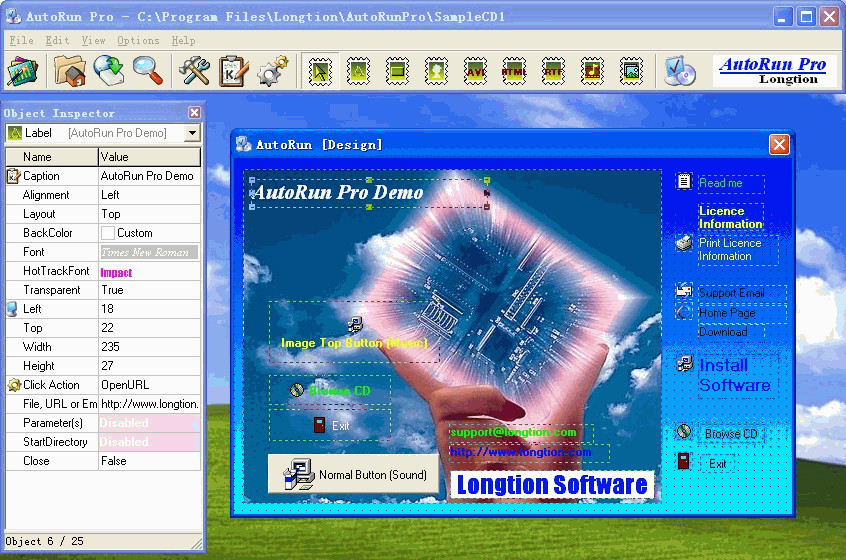
Task: Click the clipboard with pencil icon
Action: point(234,71)
